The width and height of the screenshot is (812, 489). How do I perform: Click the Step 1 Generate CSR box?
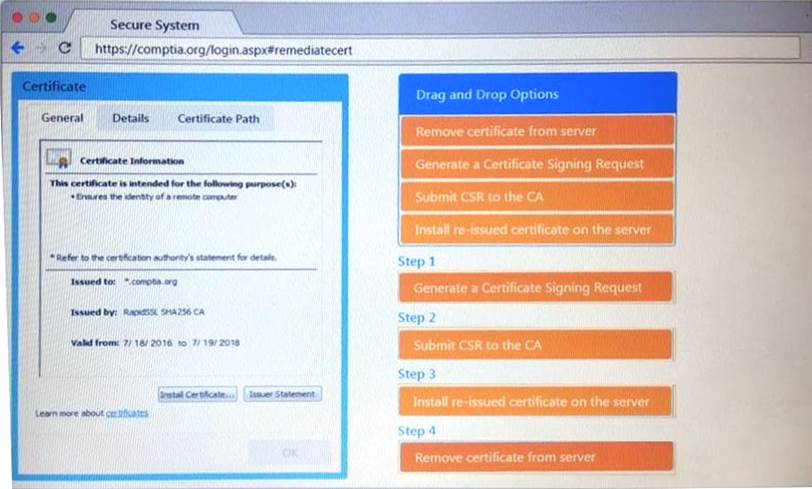point(535,288)
